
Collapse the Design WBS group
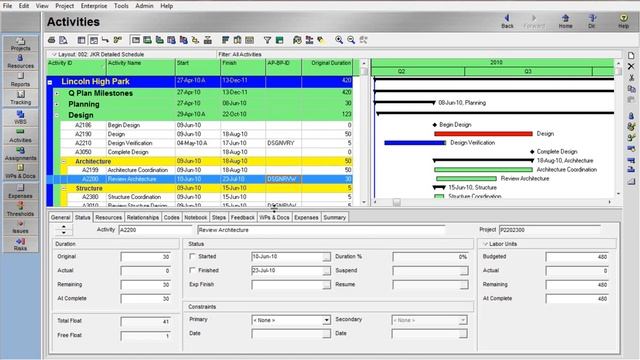point(57,116)
